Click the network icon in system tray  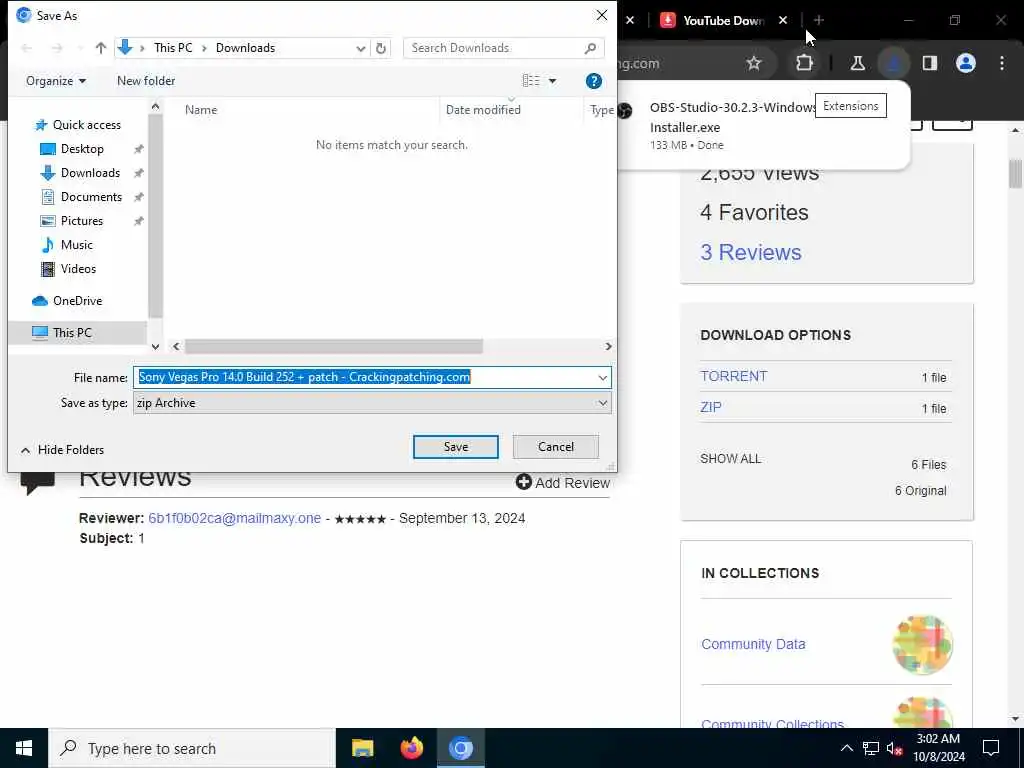[x=871, y=748]
